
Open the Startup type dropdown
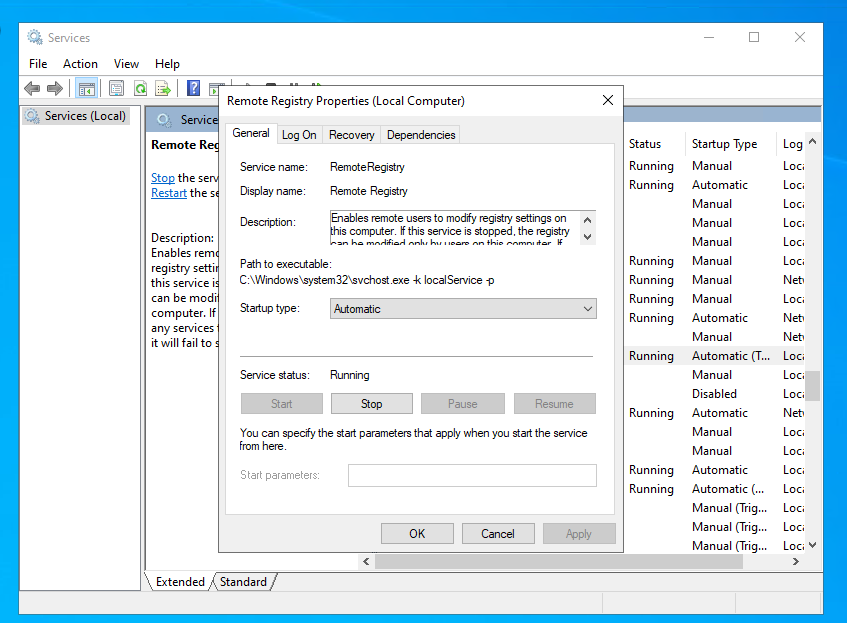pos(463,309)
